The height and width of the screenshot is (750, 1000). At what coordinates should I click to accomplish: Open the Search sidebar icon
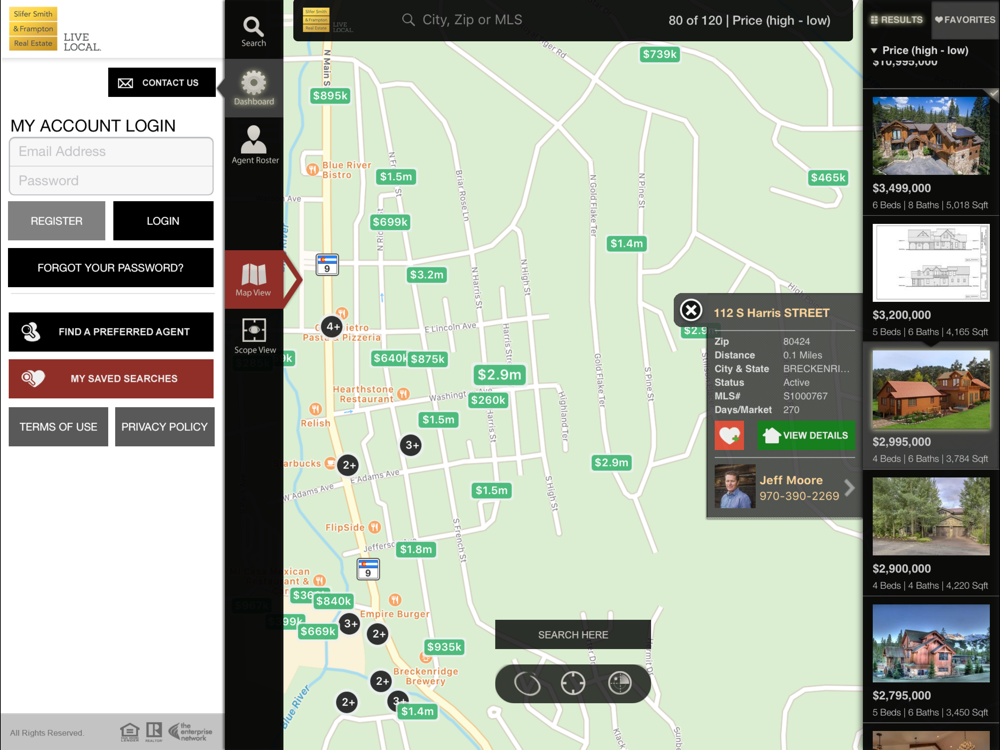coord(253,31)
